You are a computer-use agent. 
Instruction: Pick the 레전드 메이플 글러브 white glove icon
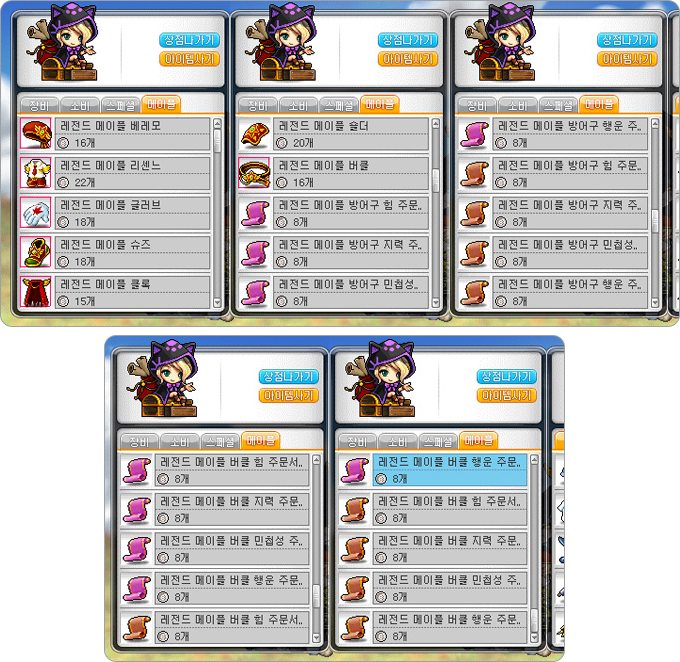36,213
